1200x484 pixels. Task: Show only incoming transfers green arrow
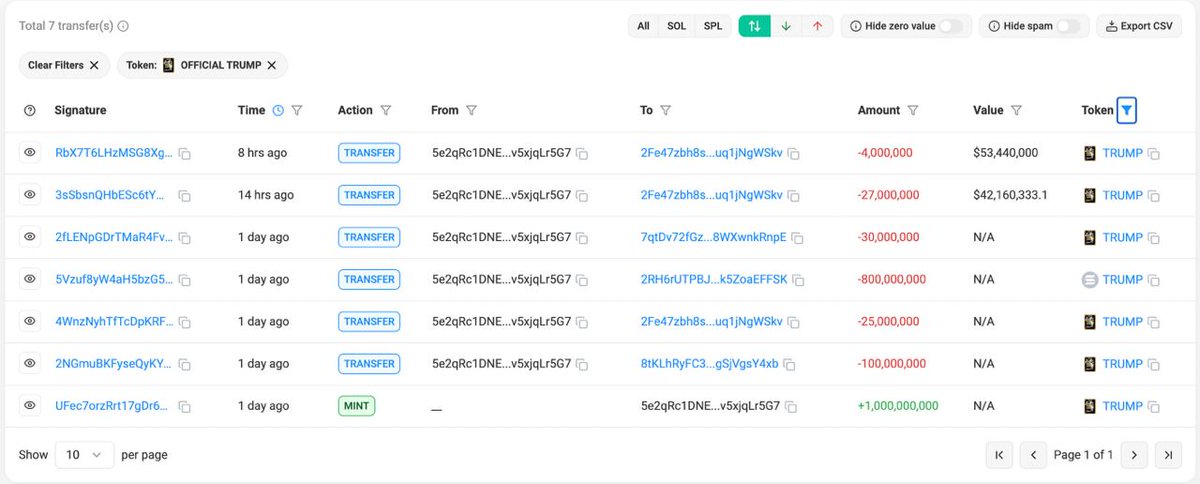coord(786,26)
